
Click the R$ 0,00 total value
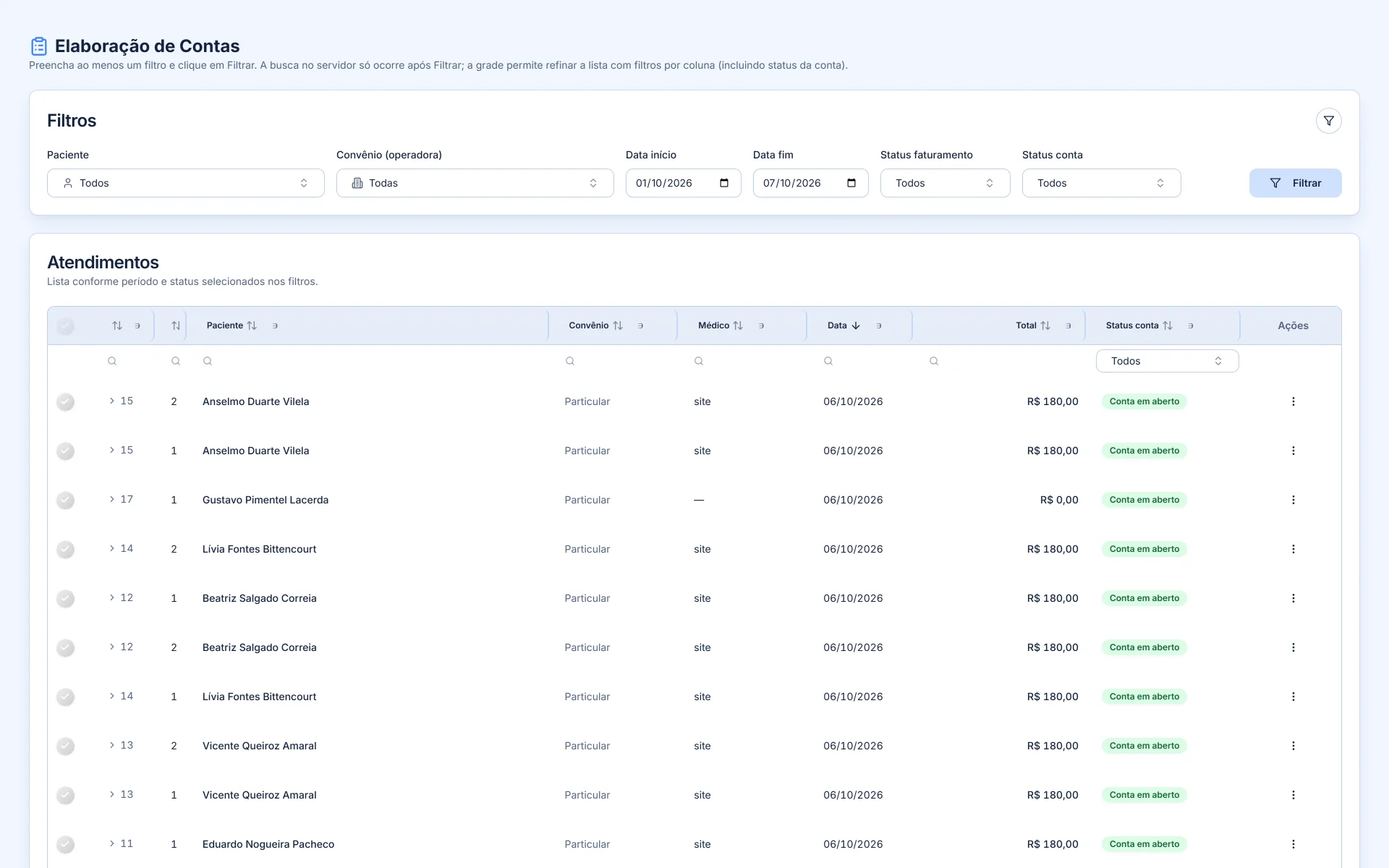1059,500
